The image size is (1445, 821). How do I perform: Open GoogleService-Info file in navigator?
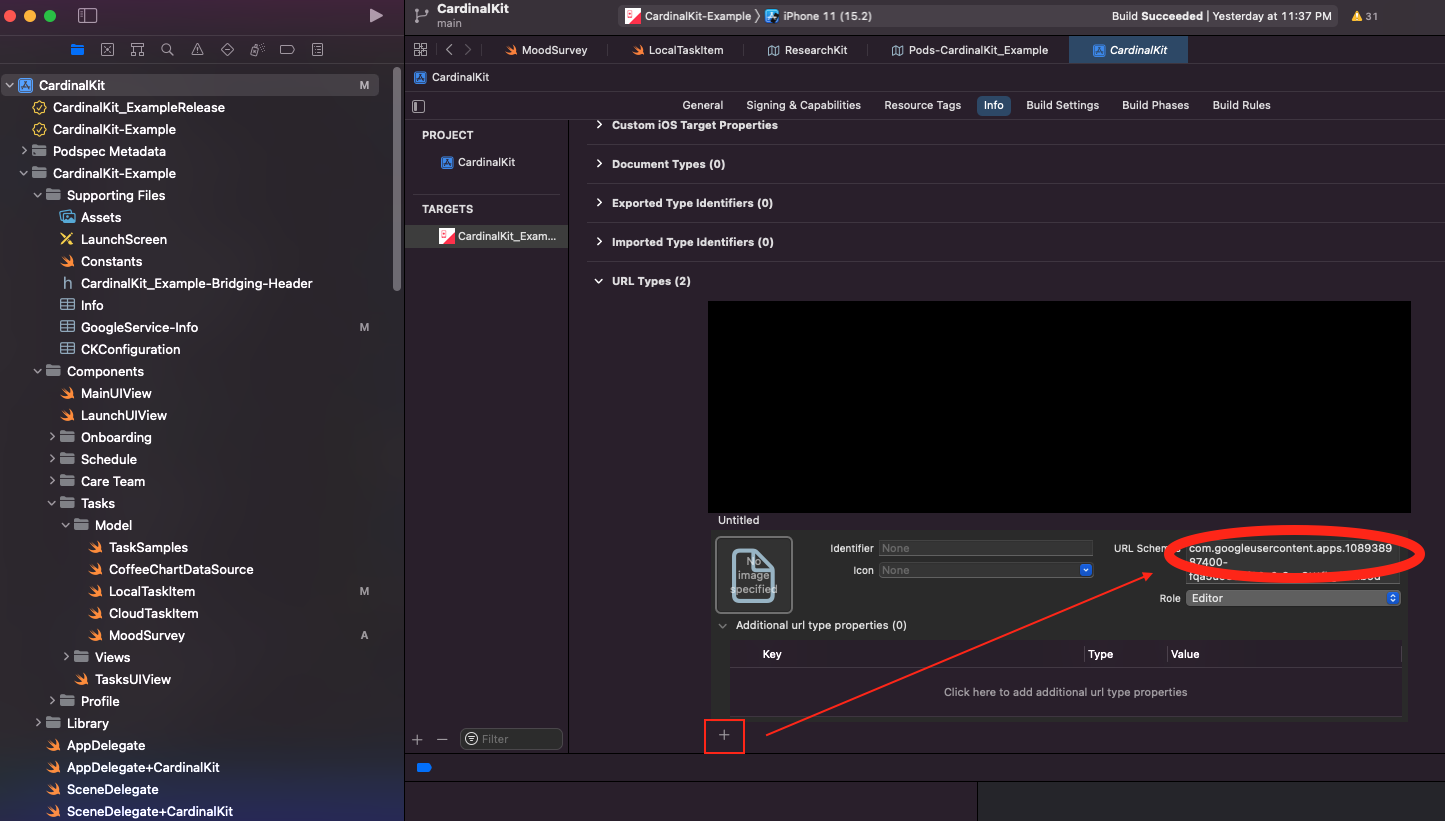click(139, 327)
